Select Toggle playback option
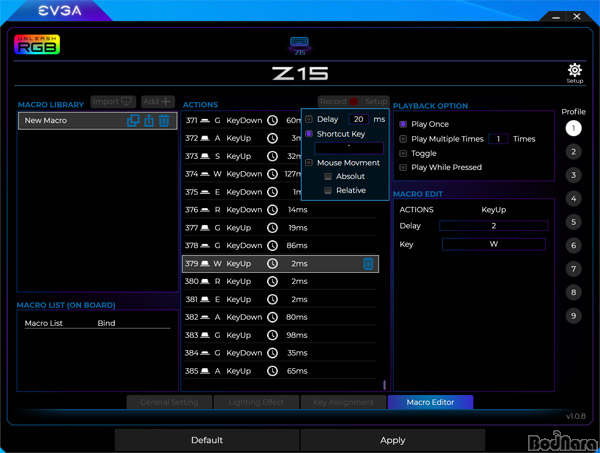 point(403,153)
